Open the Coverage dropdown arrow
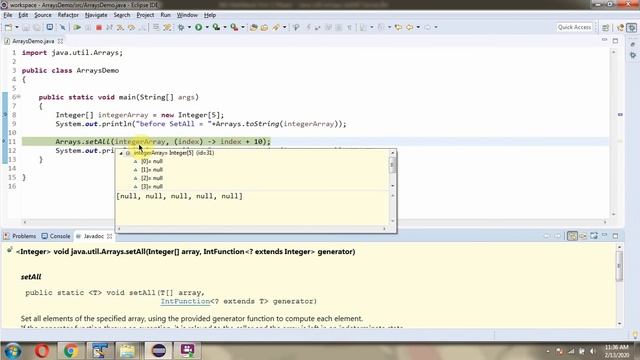 point(225,27)
